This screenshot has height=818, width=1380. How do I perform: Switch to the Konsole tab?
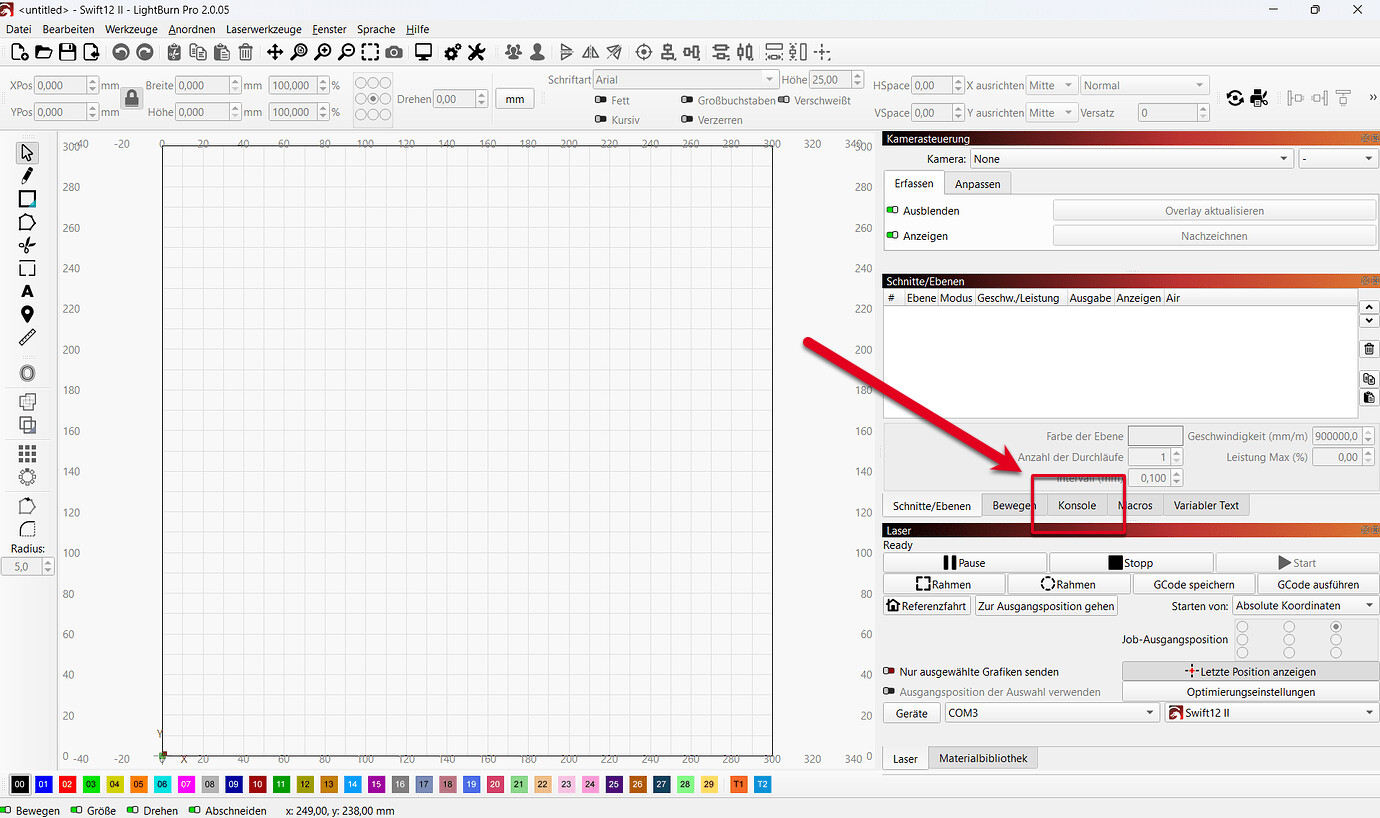pos(1077,506)
